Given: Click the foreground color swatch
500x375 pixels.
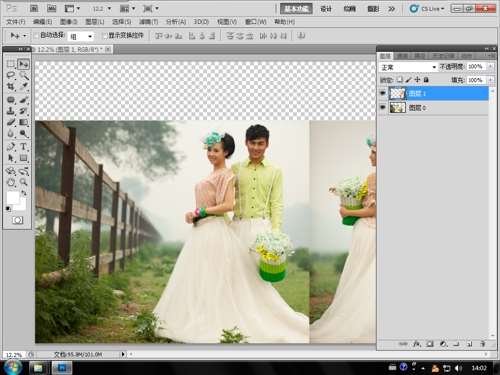Looking at the screenshot, I should tap(13, 198).
